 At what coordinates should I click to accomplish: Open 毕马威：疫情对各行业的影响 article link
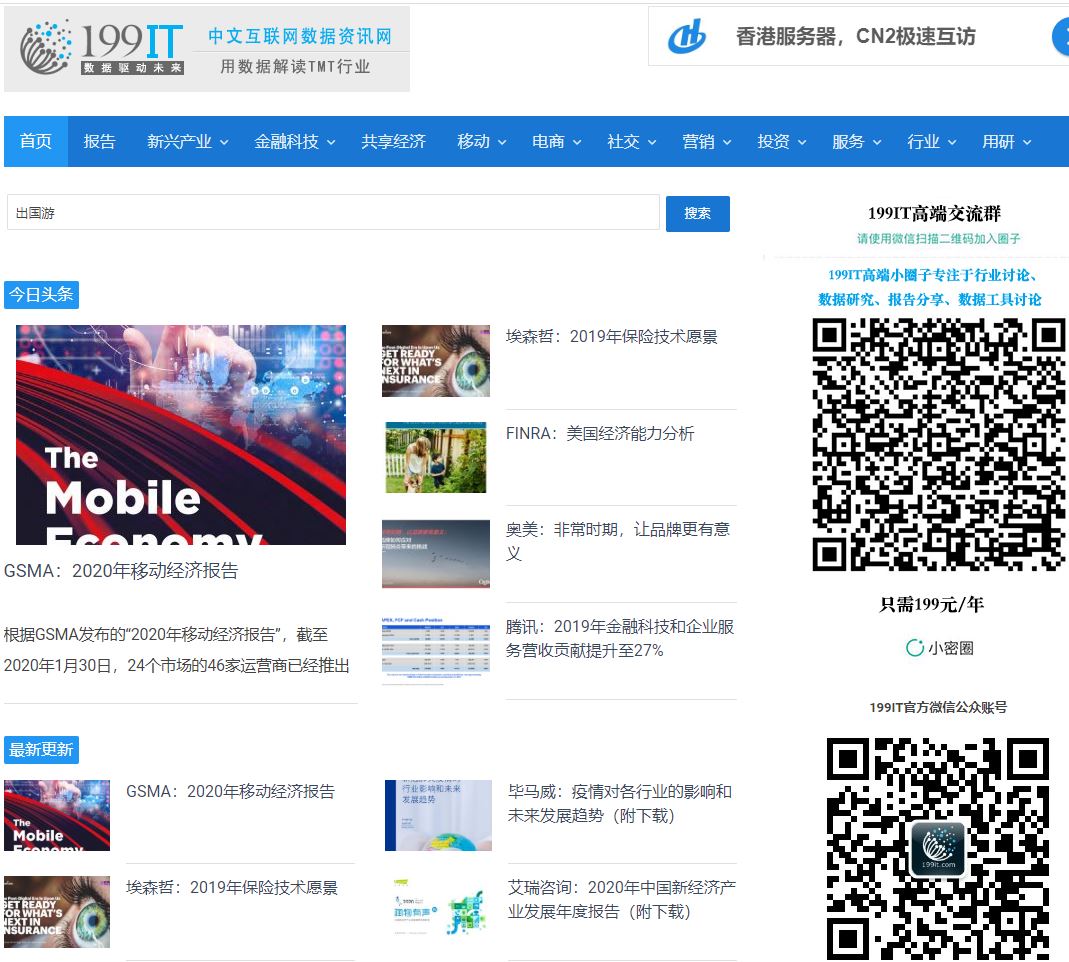[620, 804]
